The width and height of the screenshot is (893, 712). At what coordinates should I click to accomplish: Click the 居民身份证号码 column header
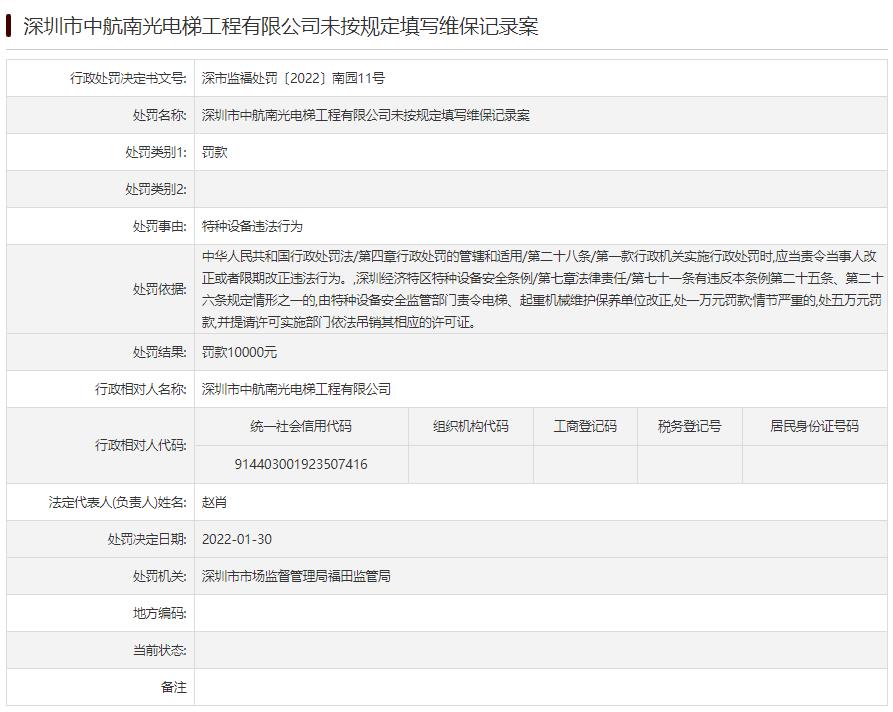(814, 426)
